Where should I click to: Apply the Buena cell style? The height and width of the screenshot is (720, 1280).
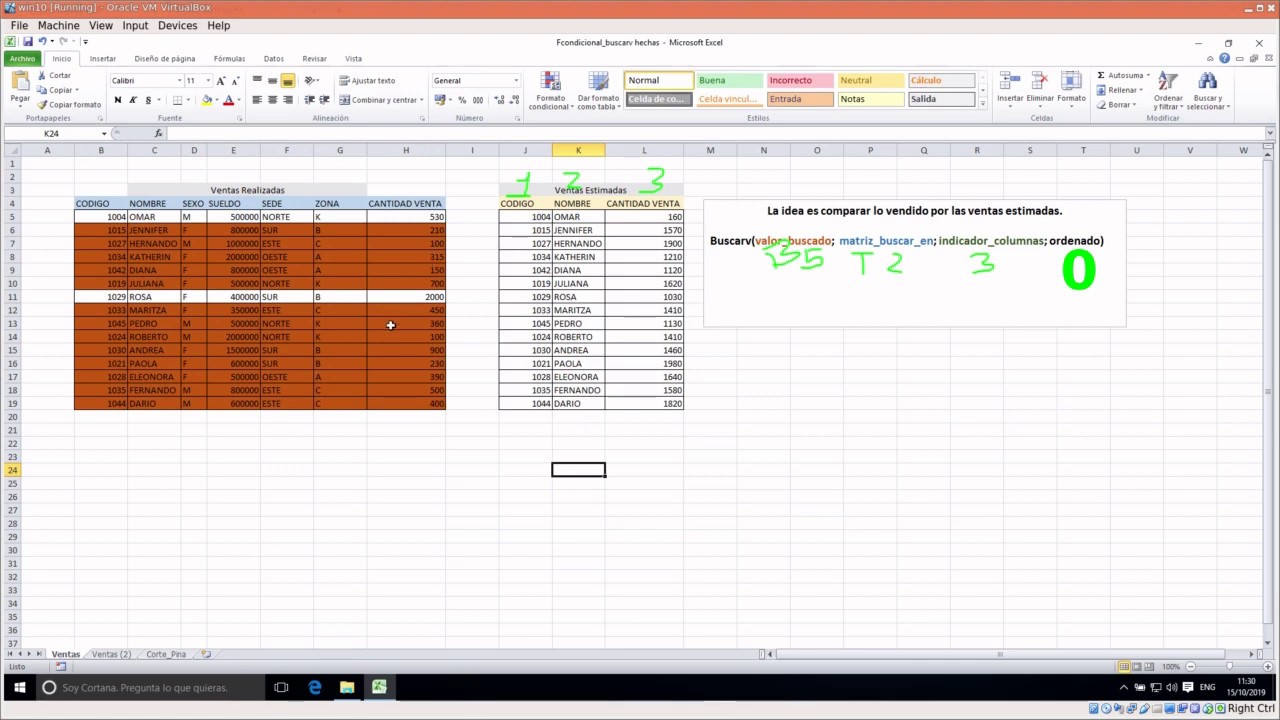coord(728,80)
